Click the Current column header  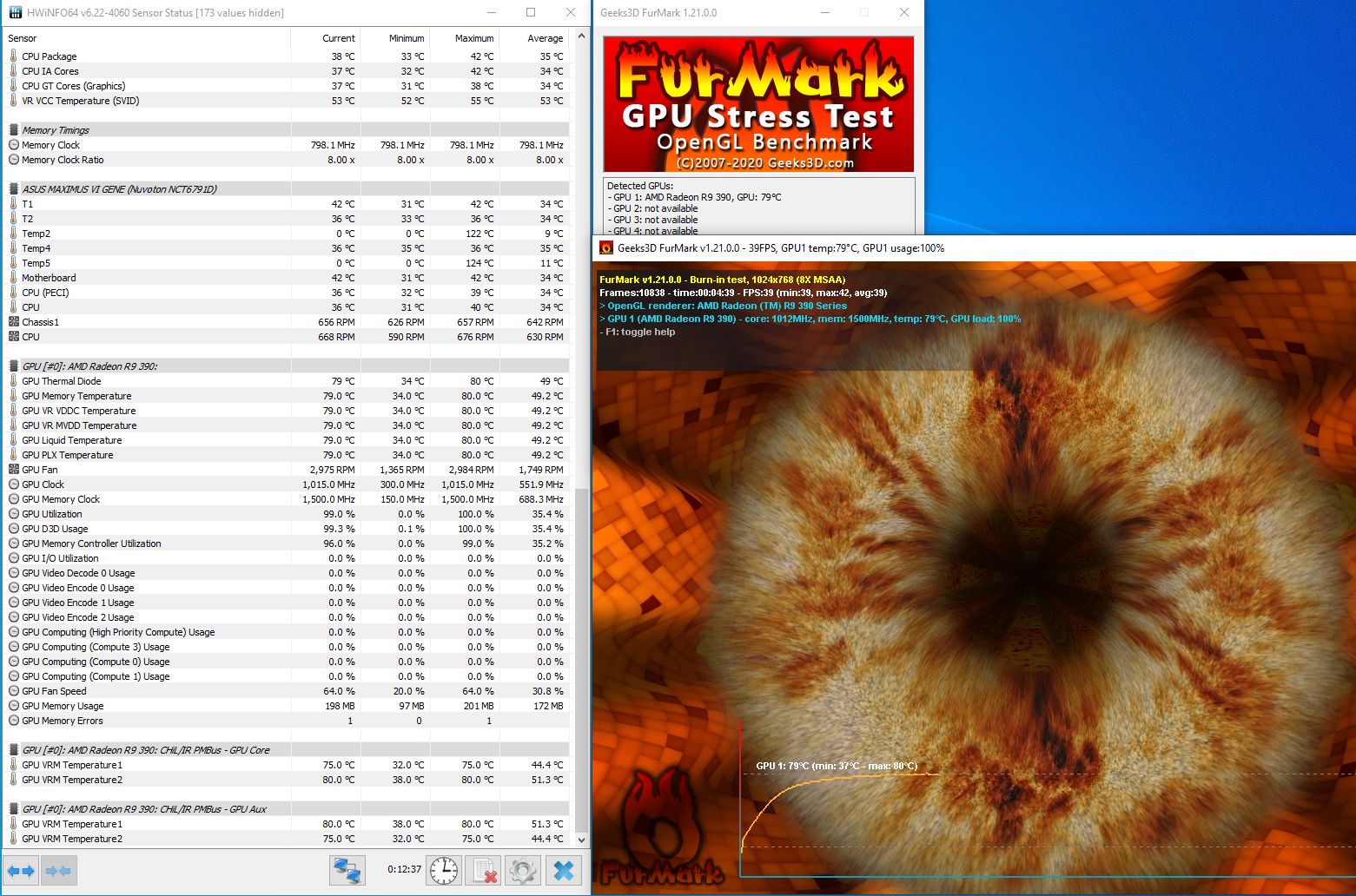[x=325, y=38]
